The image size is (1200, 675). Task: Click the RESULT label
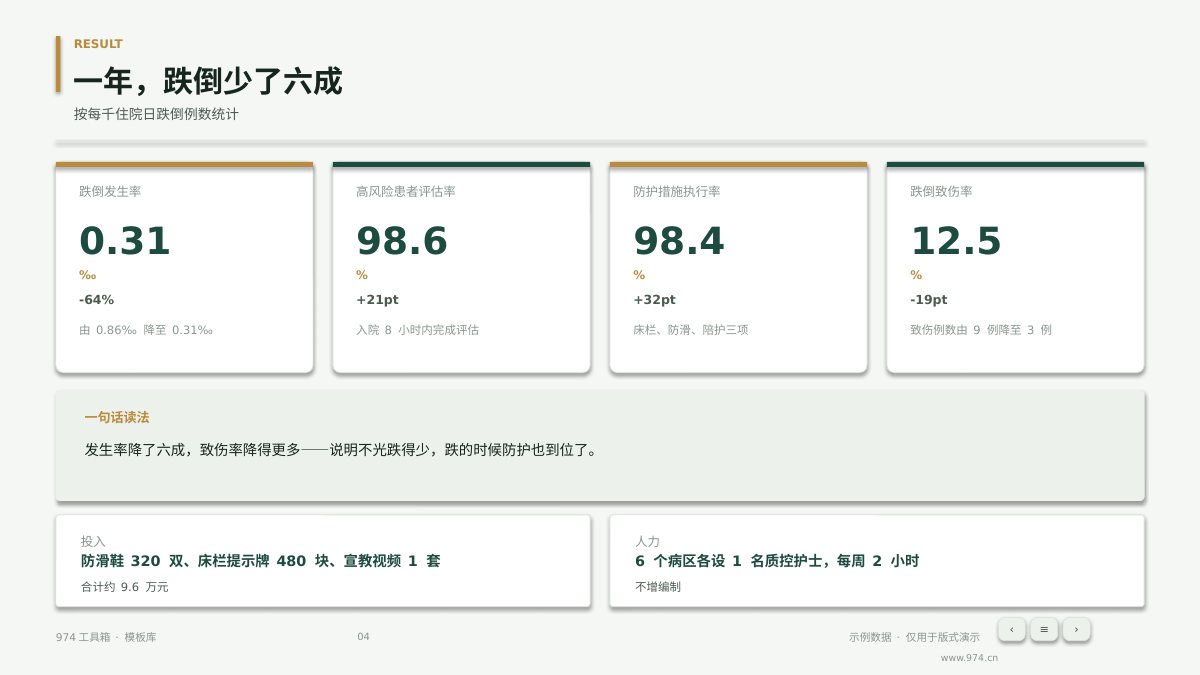click(x=98, y=44)
